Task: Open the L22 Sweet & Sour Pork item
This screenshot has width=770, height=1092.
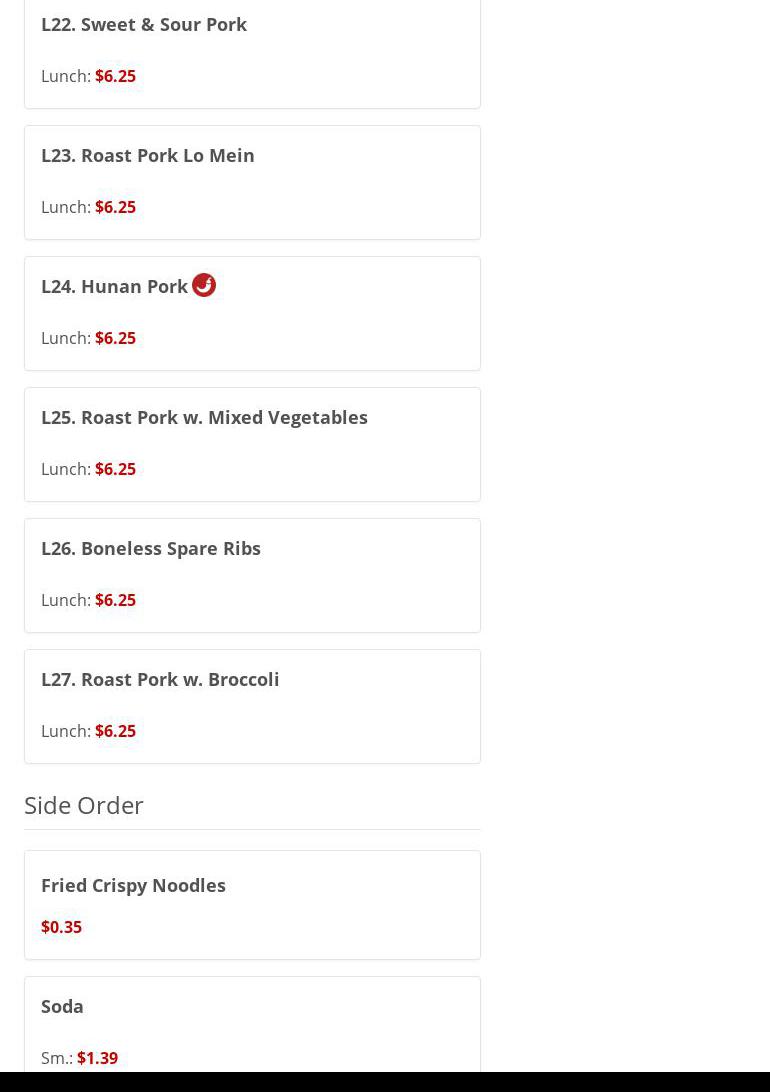Action: pos(144,24)
